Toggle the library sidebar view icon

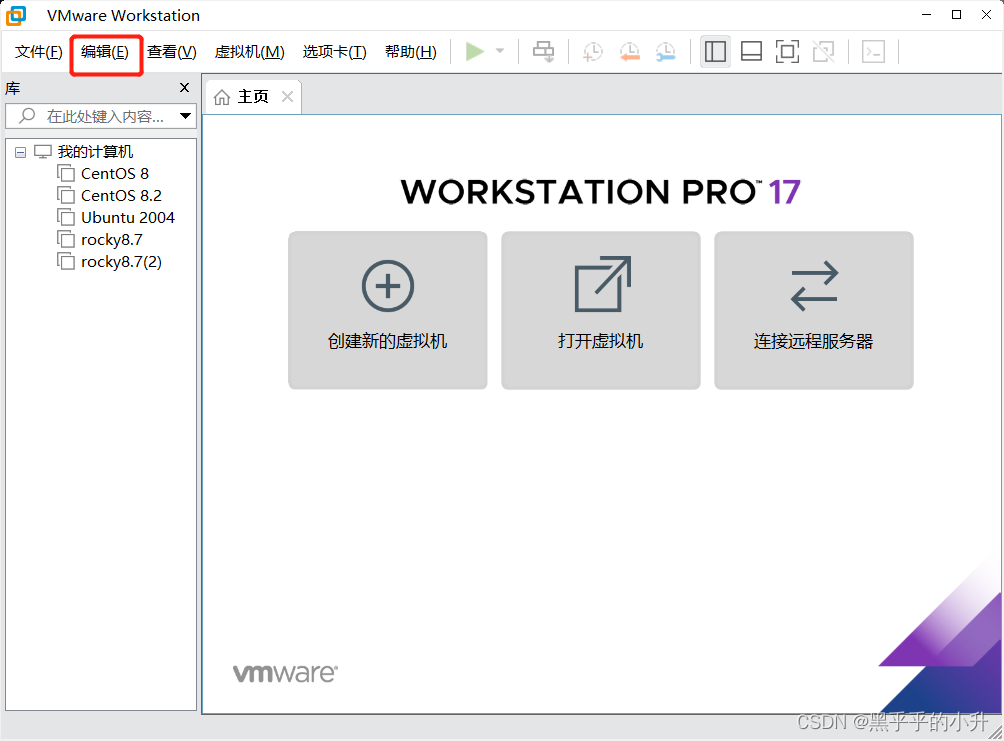pos(715,51)
